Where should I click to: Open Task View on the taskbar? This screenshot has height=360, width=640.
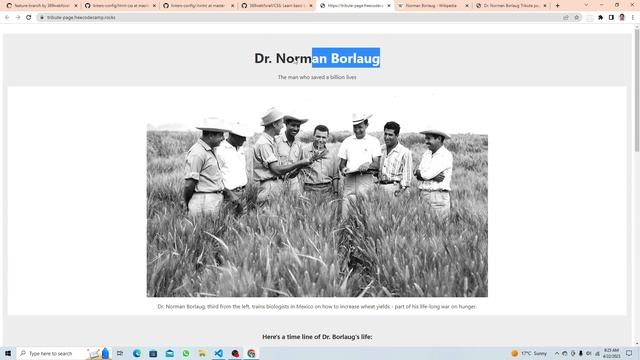pos(120,353)
